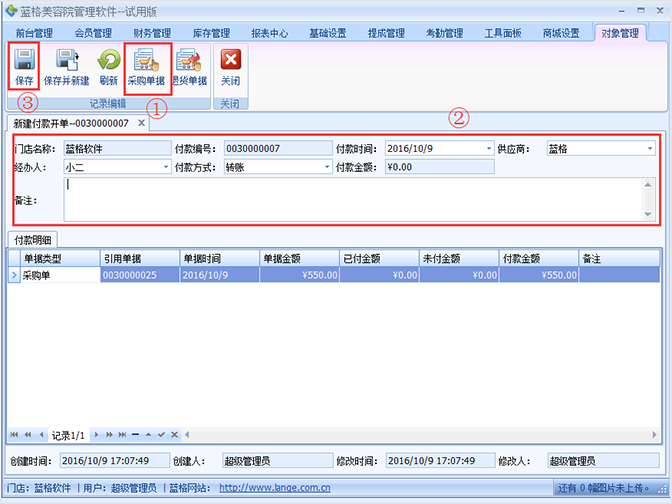Click the 门店名称 field 蓝格软件
This screenshot has width=672, height=504.
[117, 148]
